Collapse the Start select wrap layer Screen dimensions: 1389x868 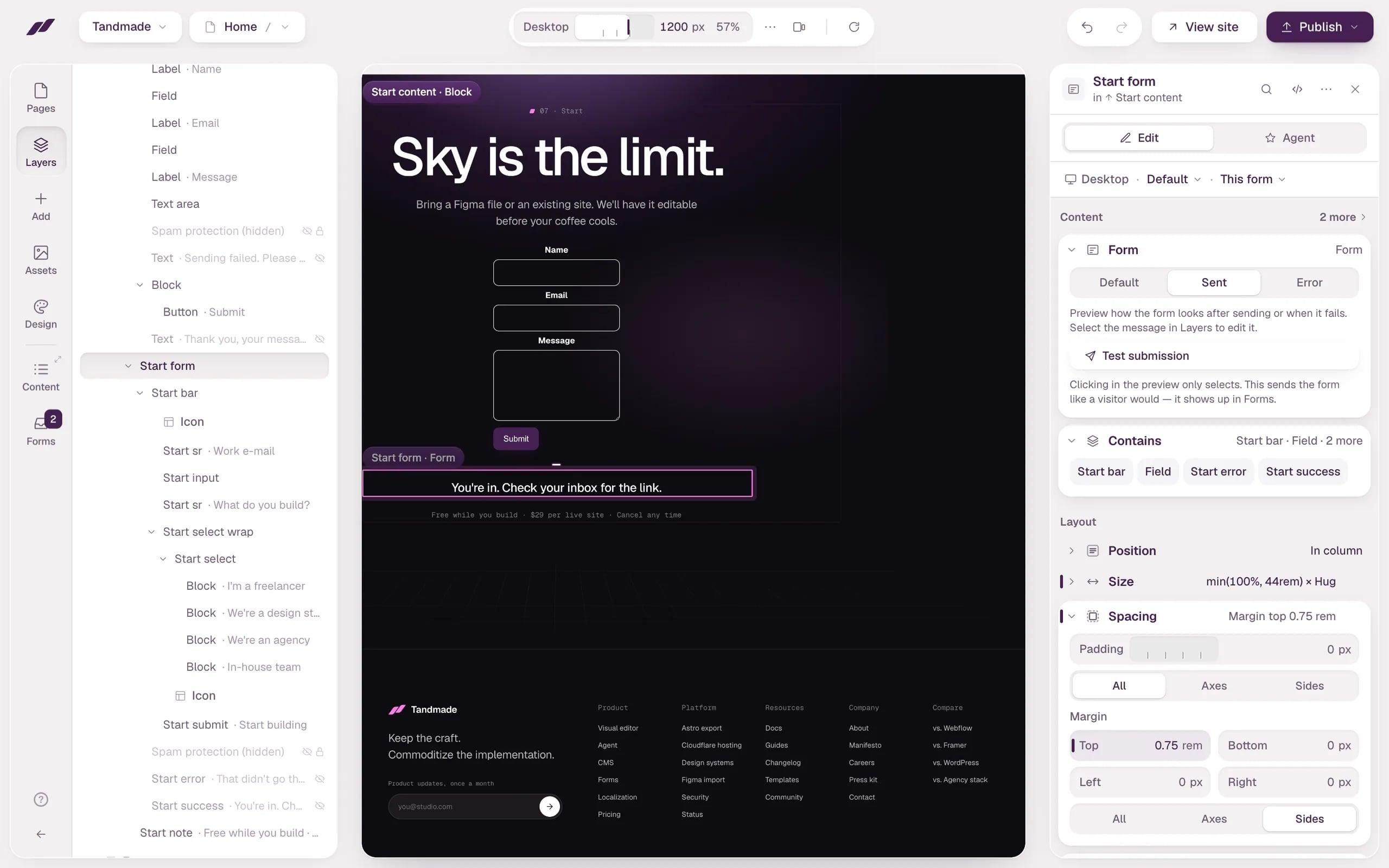(151, 532)
